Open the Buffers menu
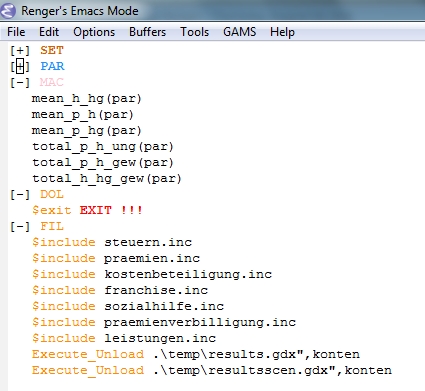Image resolution: width=425 pixels, height=391 pixels. point(147,32)
